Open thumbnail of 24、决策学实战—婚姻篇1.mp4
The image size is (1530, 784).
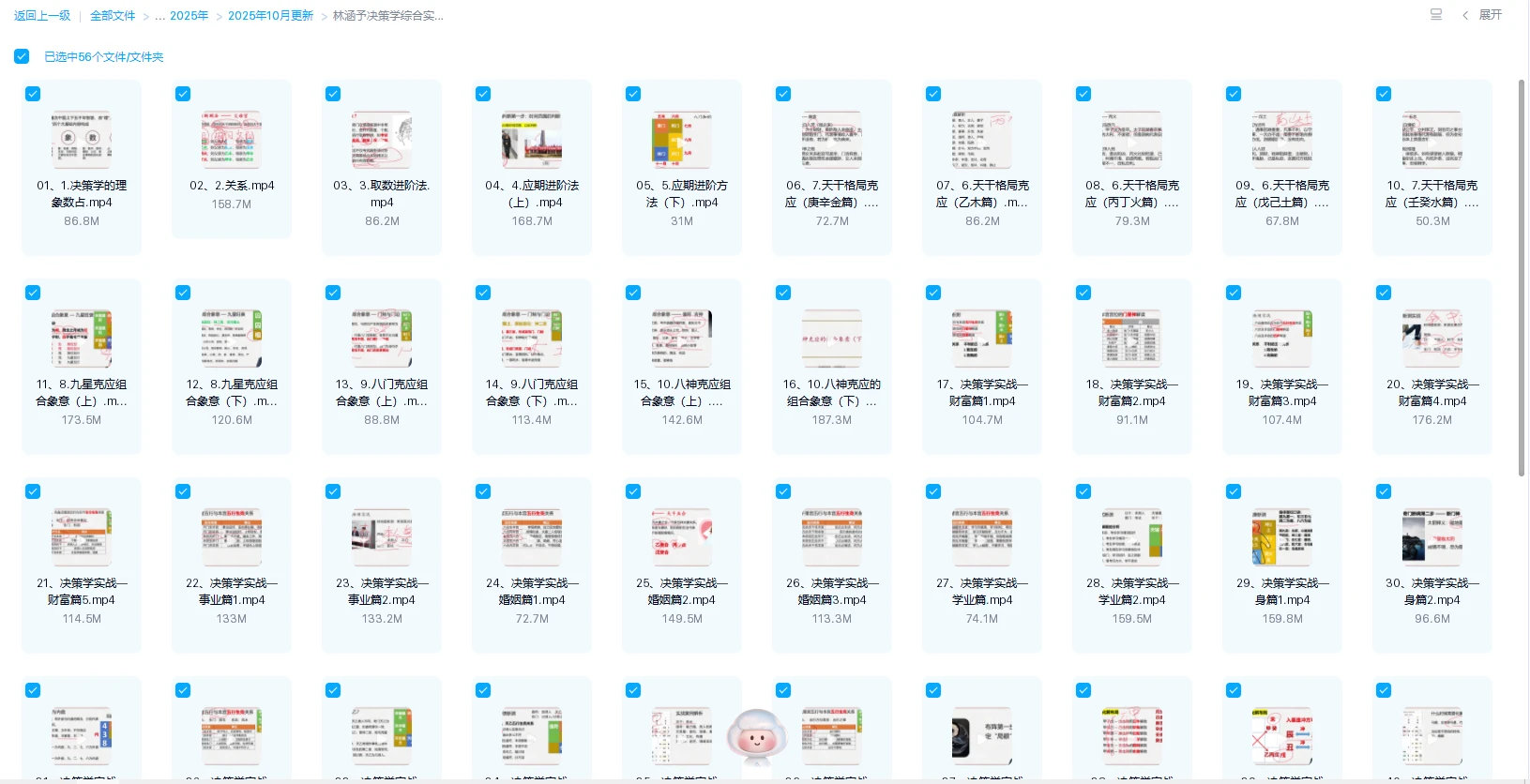pos(532,537)
